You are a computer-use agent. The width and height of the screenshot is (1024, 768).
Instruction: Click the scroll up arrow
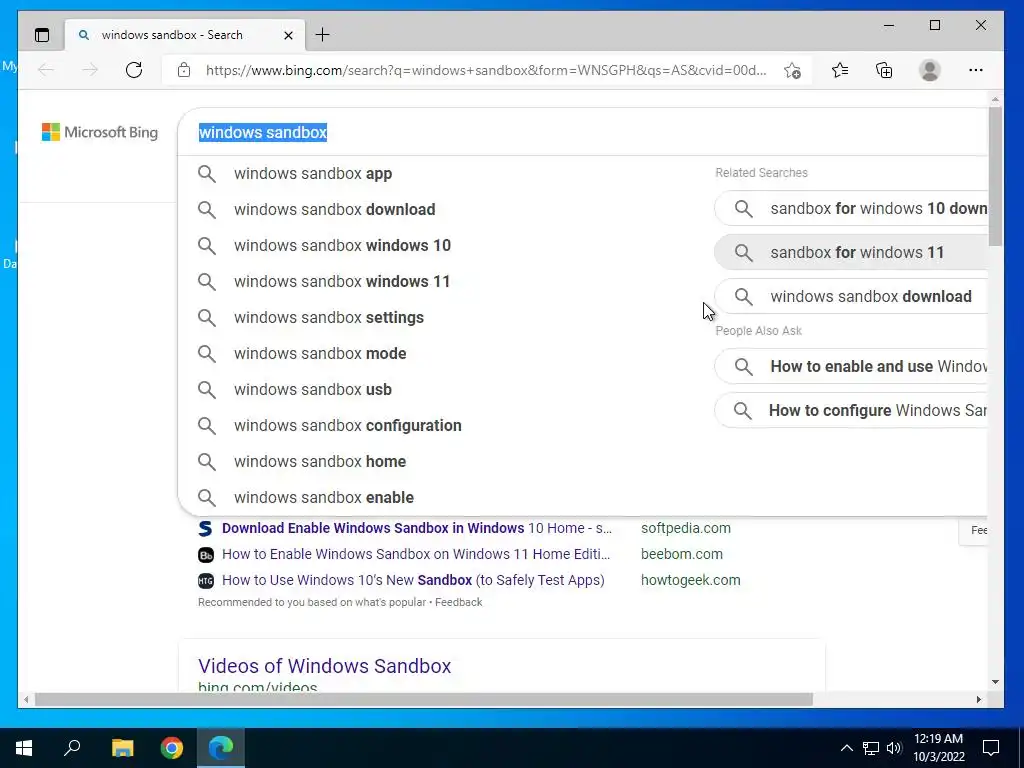[995, 100]
